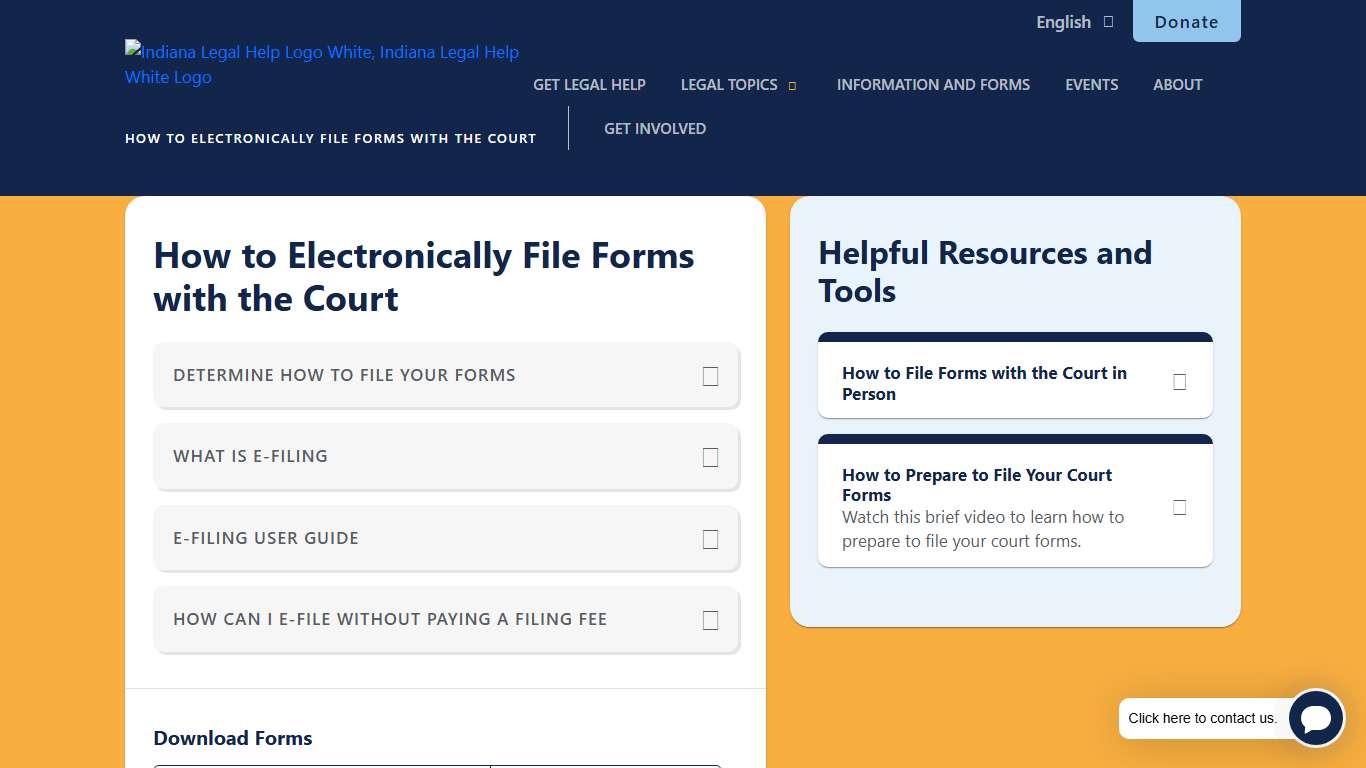Click the Indiana Legal Help logo
1366x768 pixels.
(x=322, y=64)
